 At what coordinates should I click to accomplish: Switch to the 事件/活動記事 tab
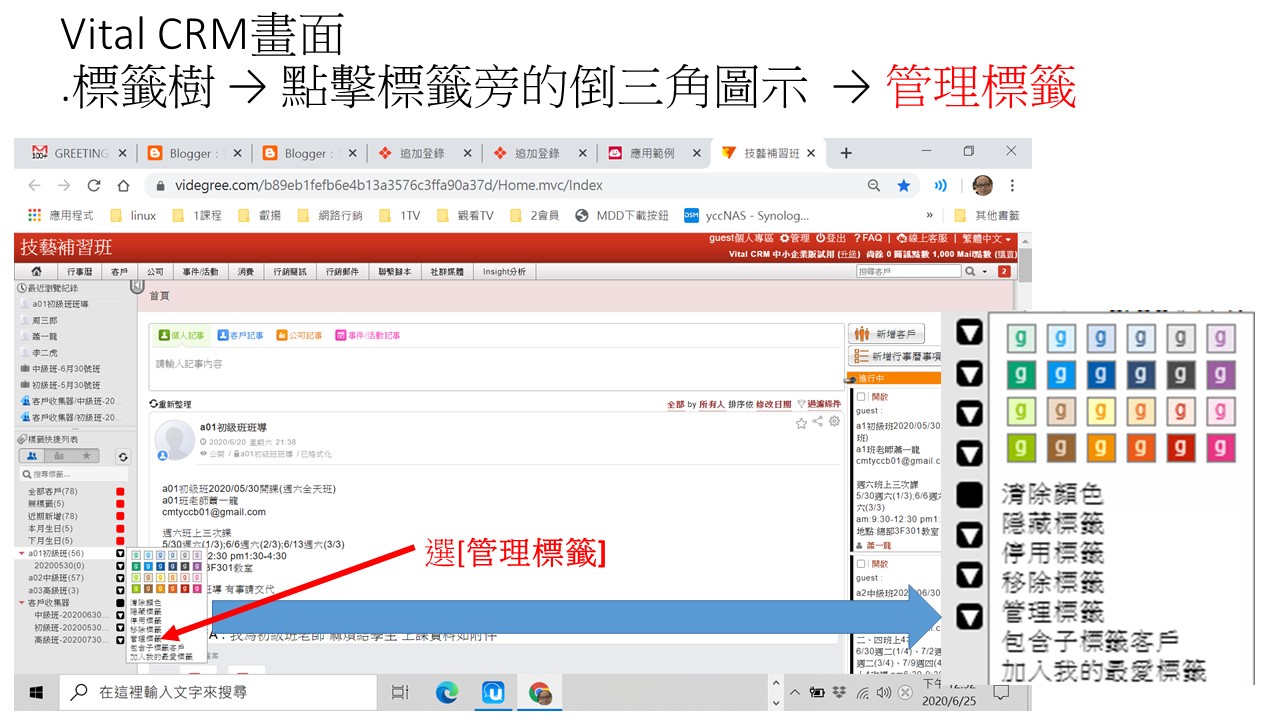(x=368, y=335)
